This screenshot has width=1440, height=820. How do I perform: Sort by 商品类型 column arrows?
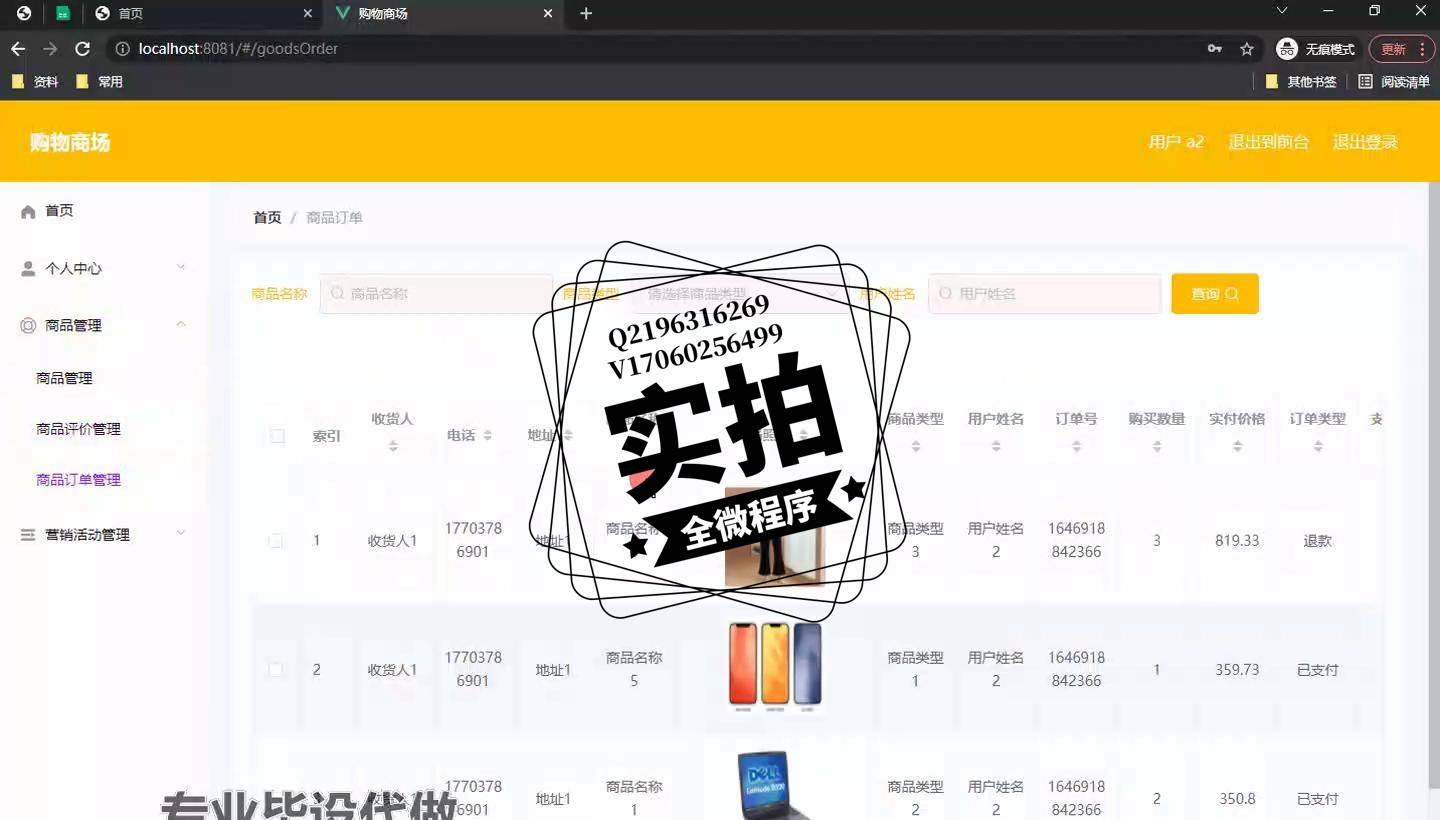[916, 446]
